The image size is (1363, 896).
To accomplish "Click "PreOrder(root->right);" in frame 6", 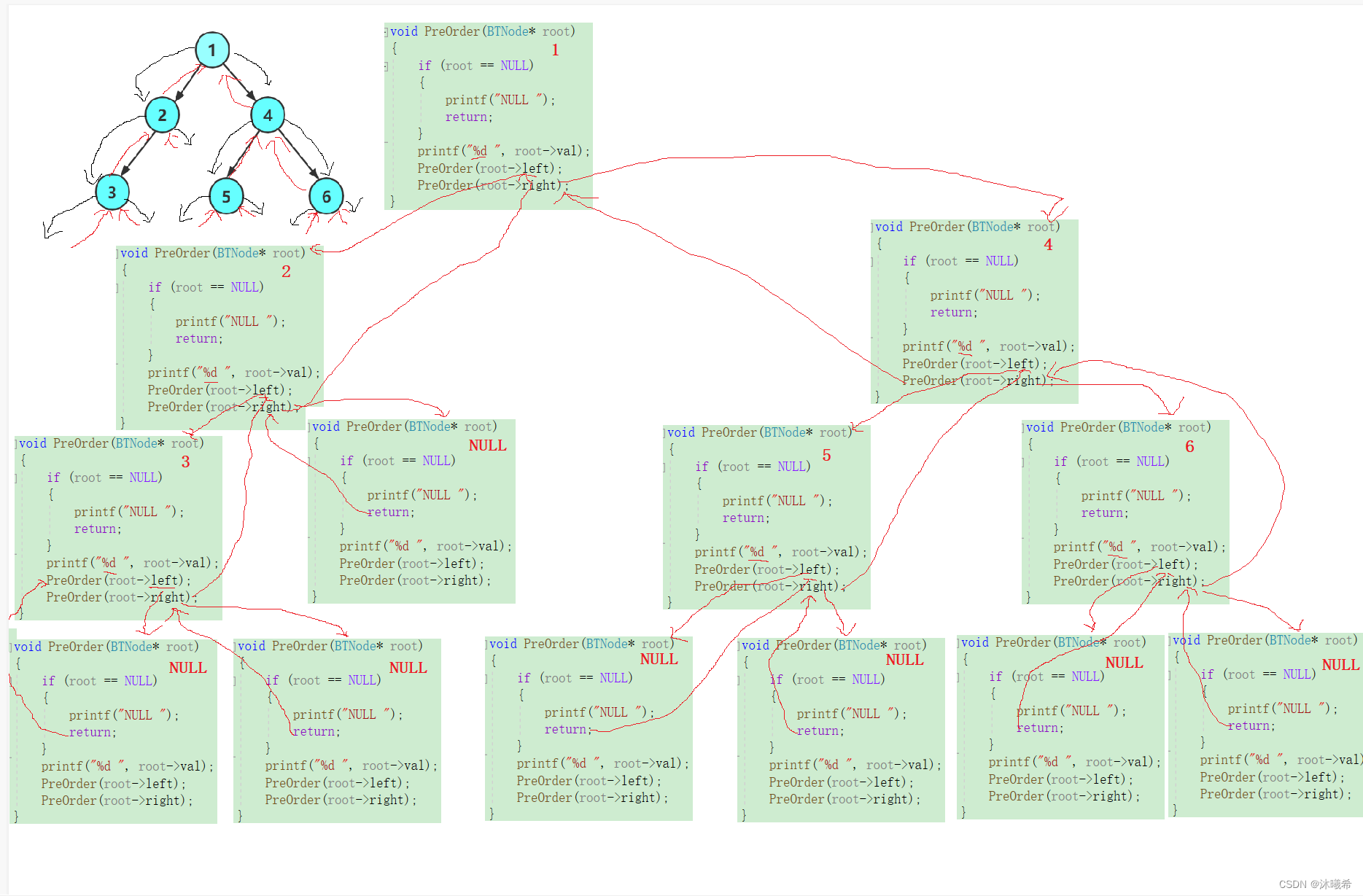I will 1129,581.
